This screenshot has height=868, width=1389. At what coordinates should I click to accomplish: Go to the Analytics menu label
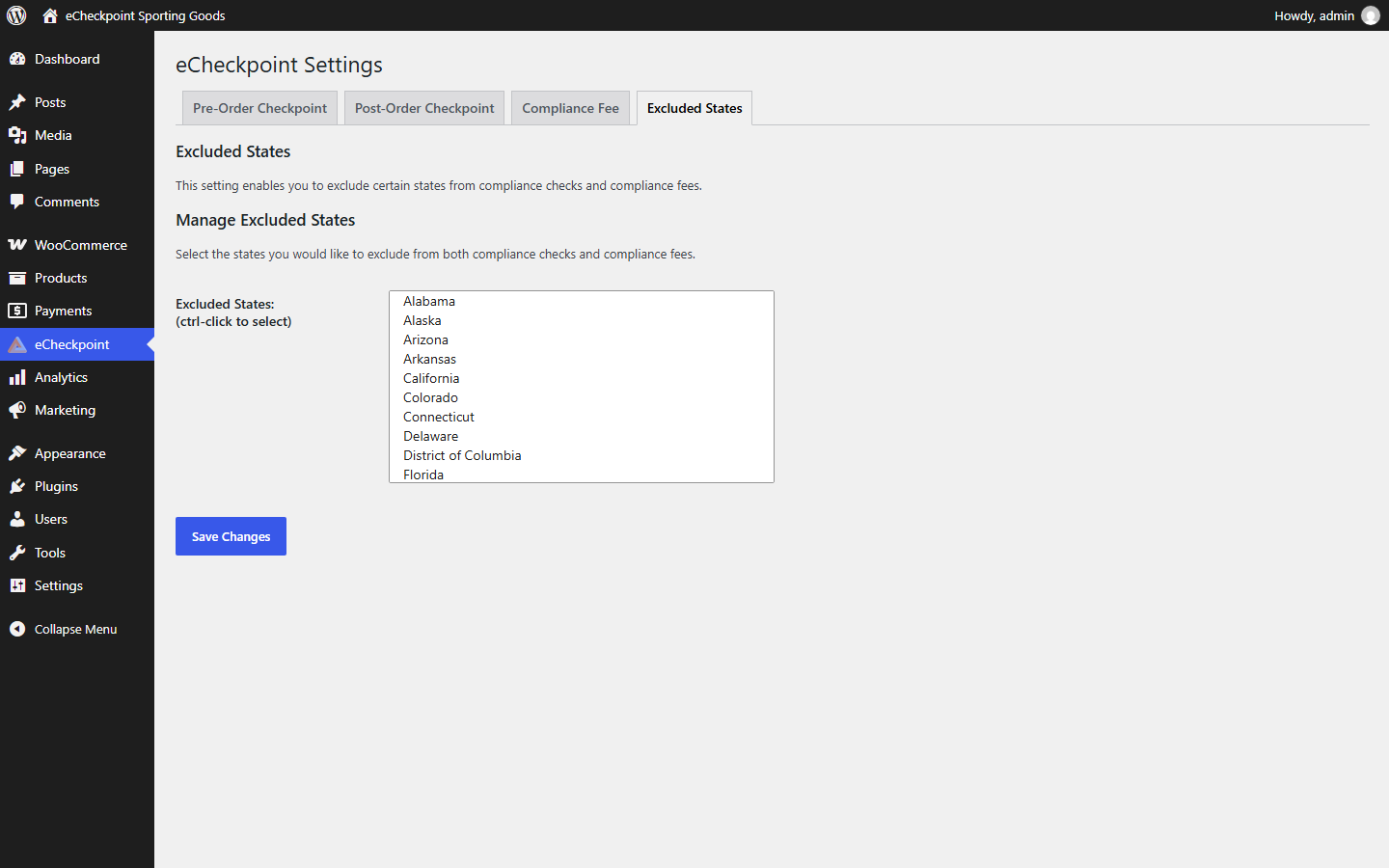point(61,377)
